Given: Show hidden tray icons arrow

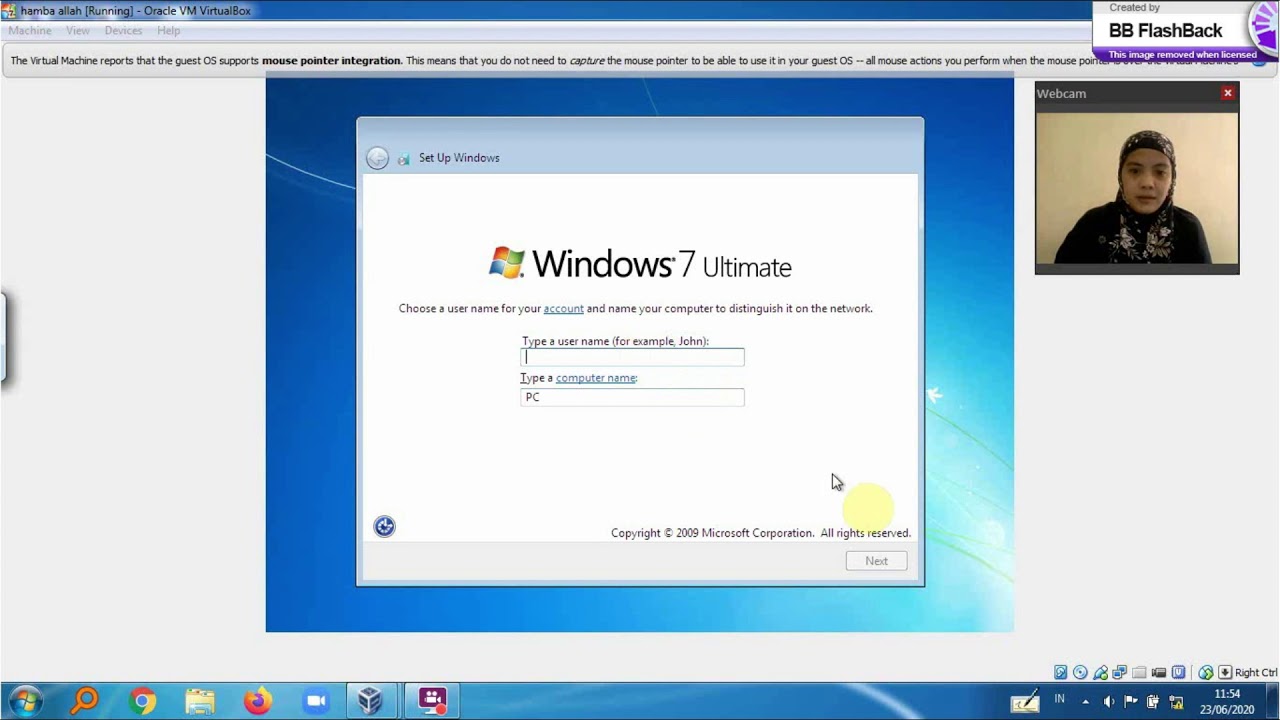Looking at the screenshot, I should click(x=1085, y=701).
